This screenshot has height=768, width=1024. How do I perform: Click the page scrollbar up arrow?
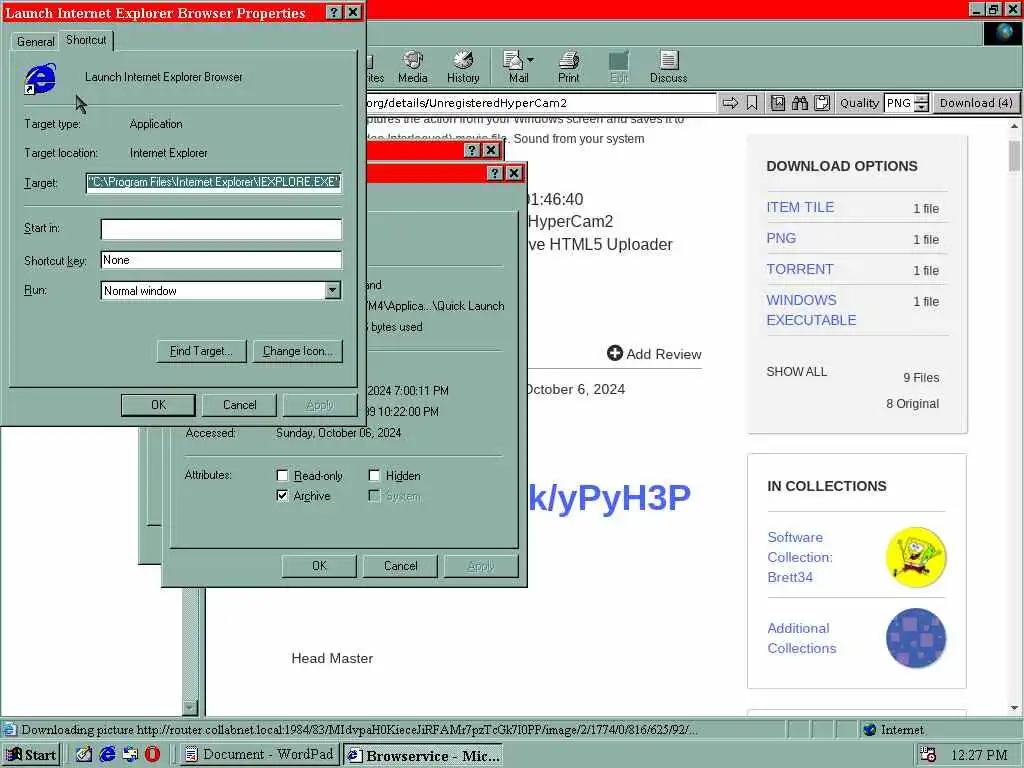[1014, 125]
